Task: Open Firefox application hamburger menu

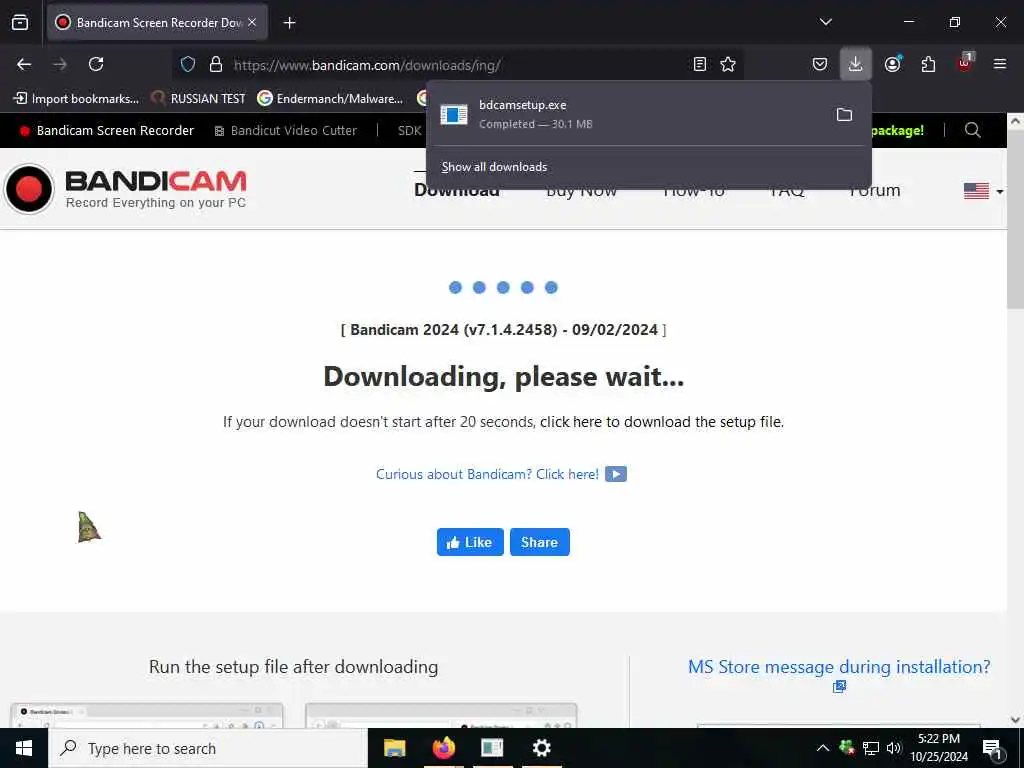Action: tap(1000, 64)
